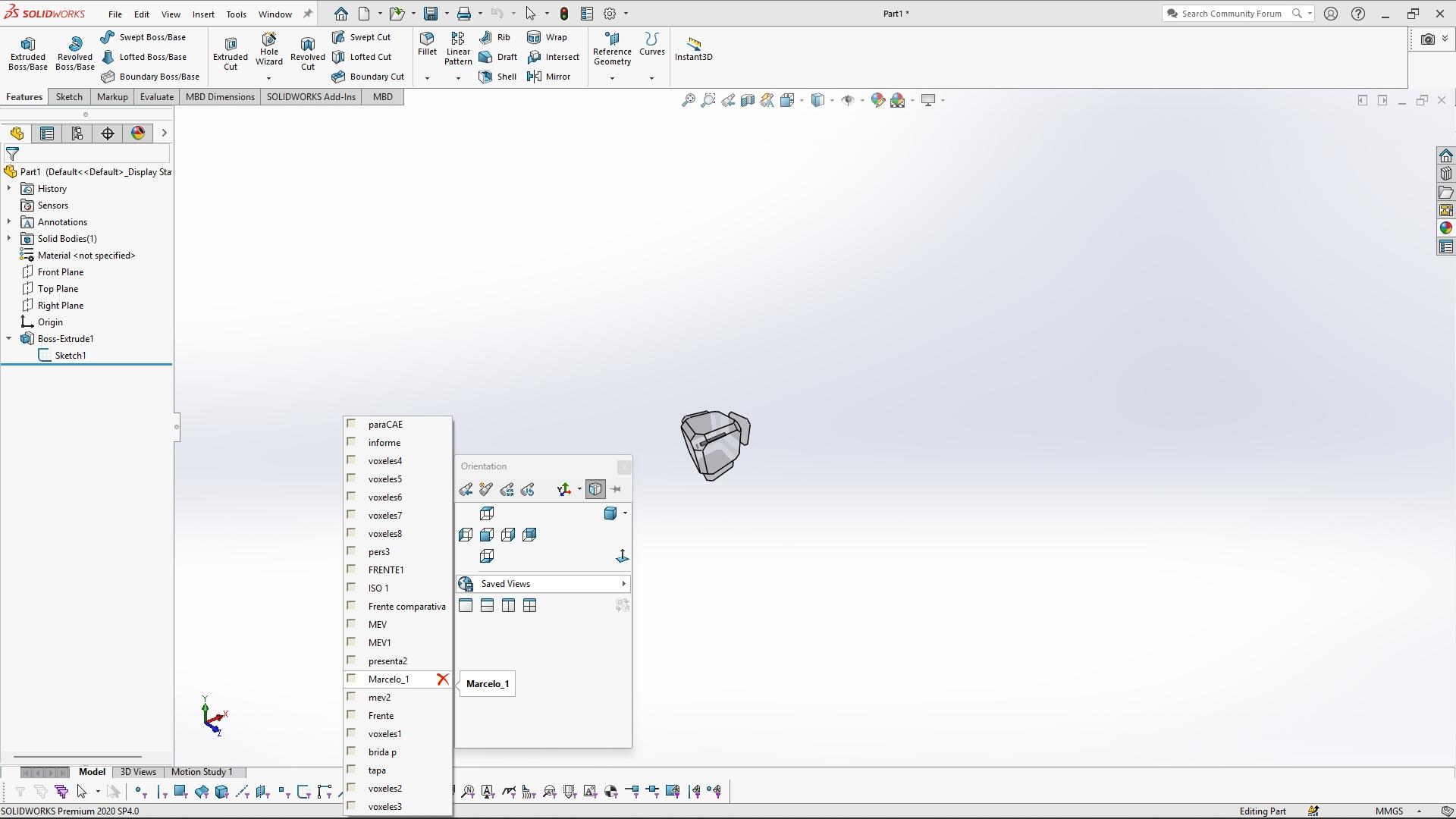
Task: Open the File menu
Action: 115,14
